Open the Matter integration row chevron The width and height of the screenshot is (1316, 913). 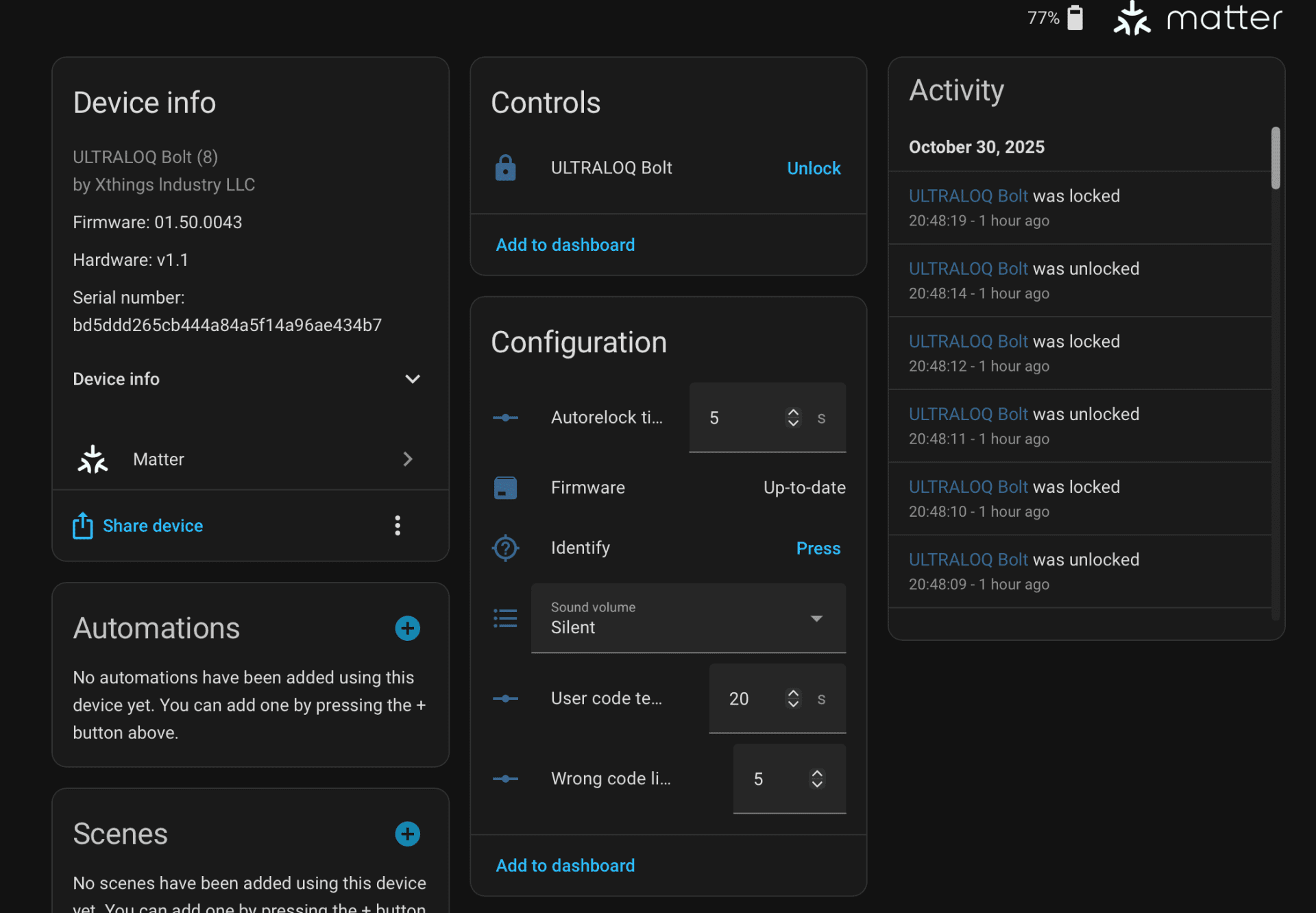(408, 459)
